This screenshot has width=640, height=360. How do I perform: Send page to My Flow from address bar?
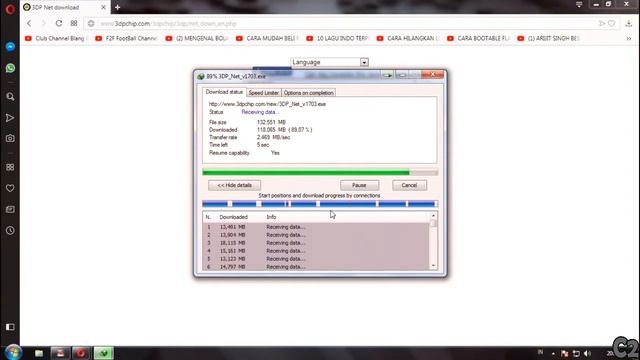(602, 24)
